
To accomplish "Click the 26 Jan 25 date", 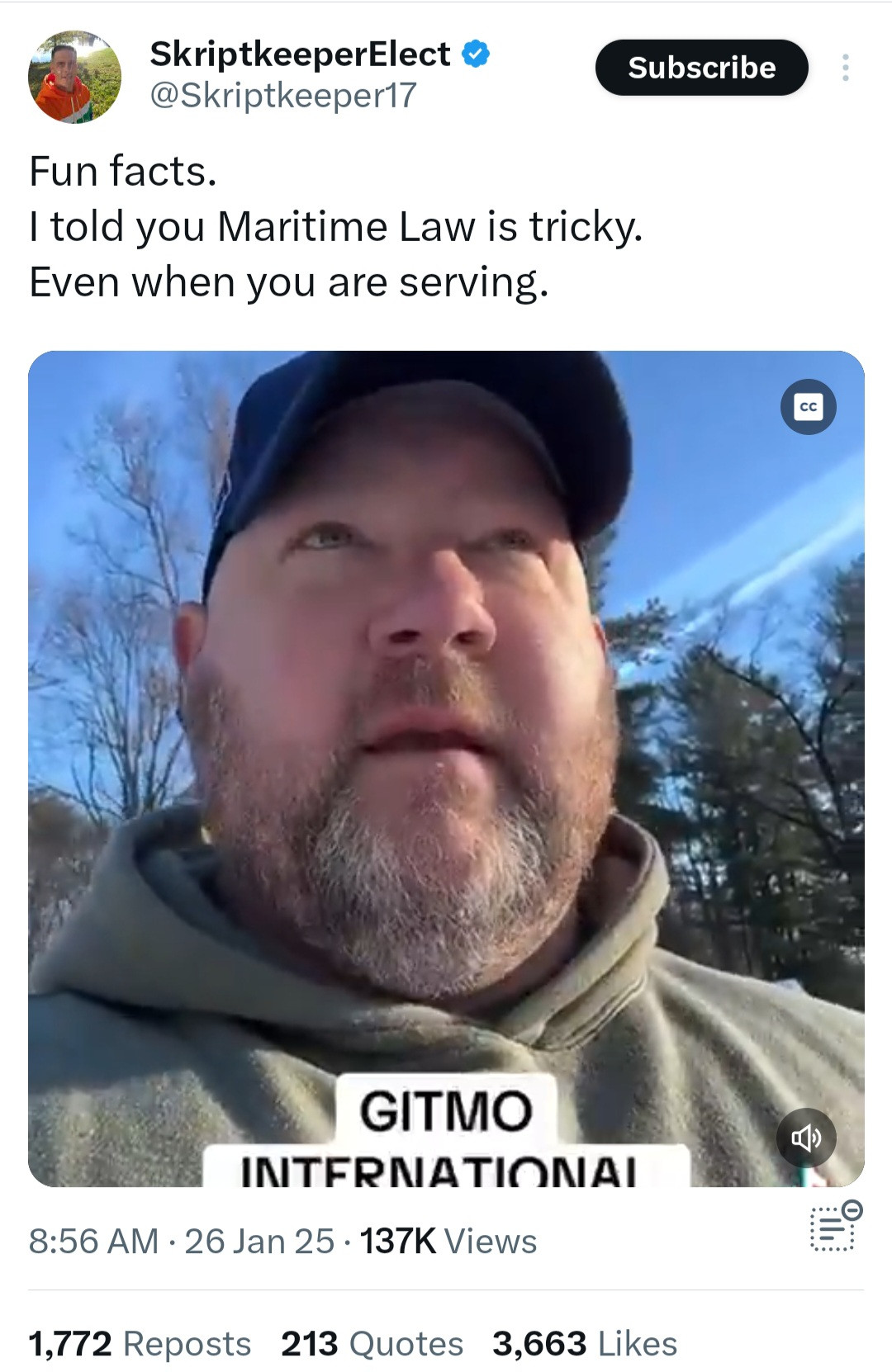I will (x=259, y=1241).
